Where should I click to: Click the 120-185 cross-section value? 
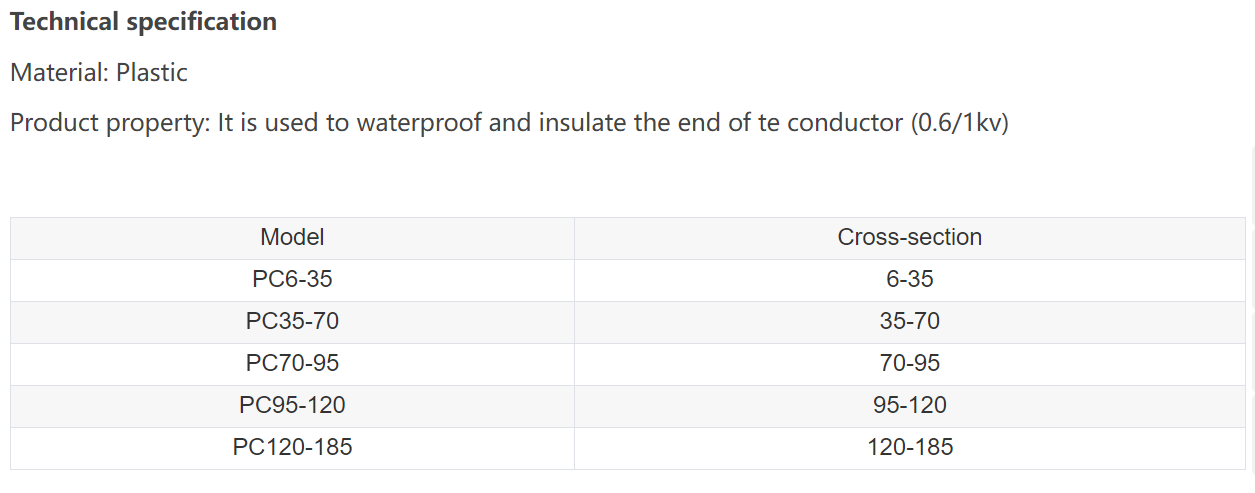pyautogui.click(x=909, y=448)
